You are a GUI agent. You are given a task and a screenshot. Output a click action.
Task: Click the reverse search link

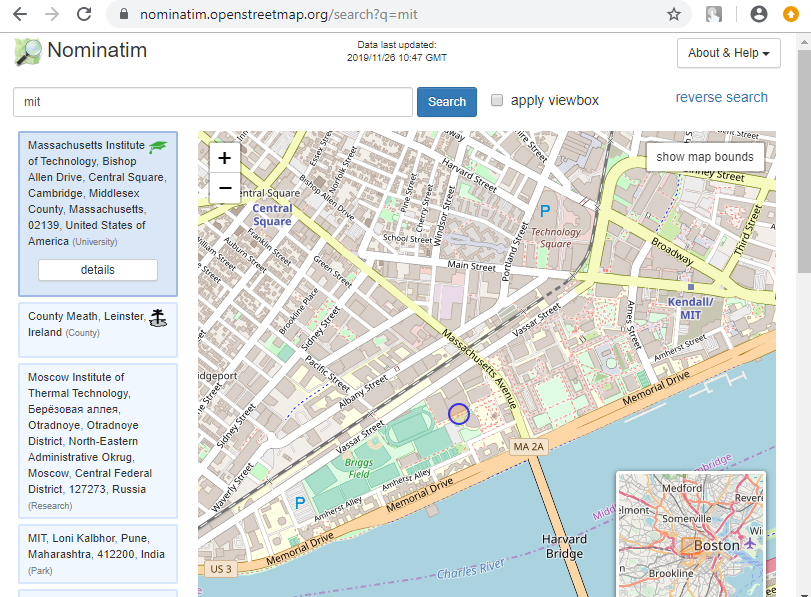point(722,97)
